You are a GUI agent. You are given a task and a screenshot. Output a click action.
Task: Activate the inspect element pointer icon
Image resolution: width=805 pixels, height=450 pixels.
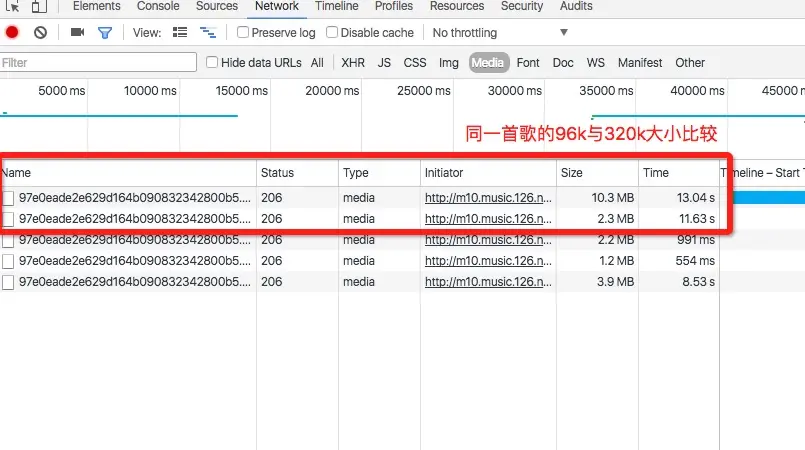pos(12,6)
